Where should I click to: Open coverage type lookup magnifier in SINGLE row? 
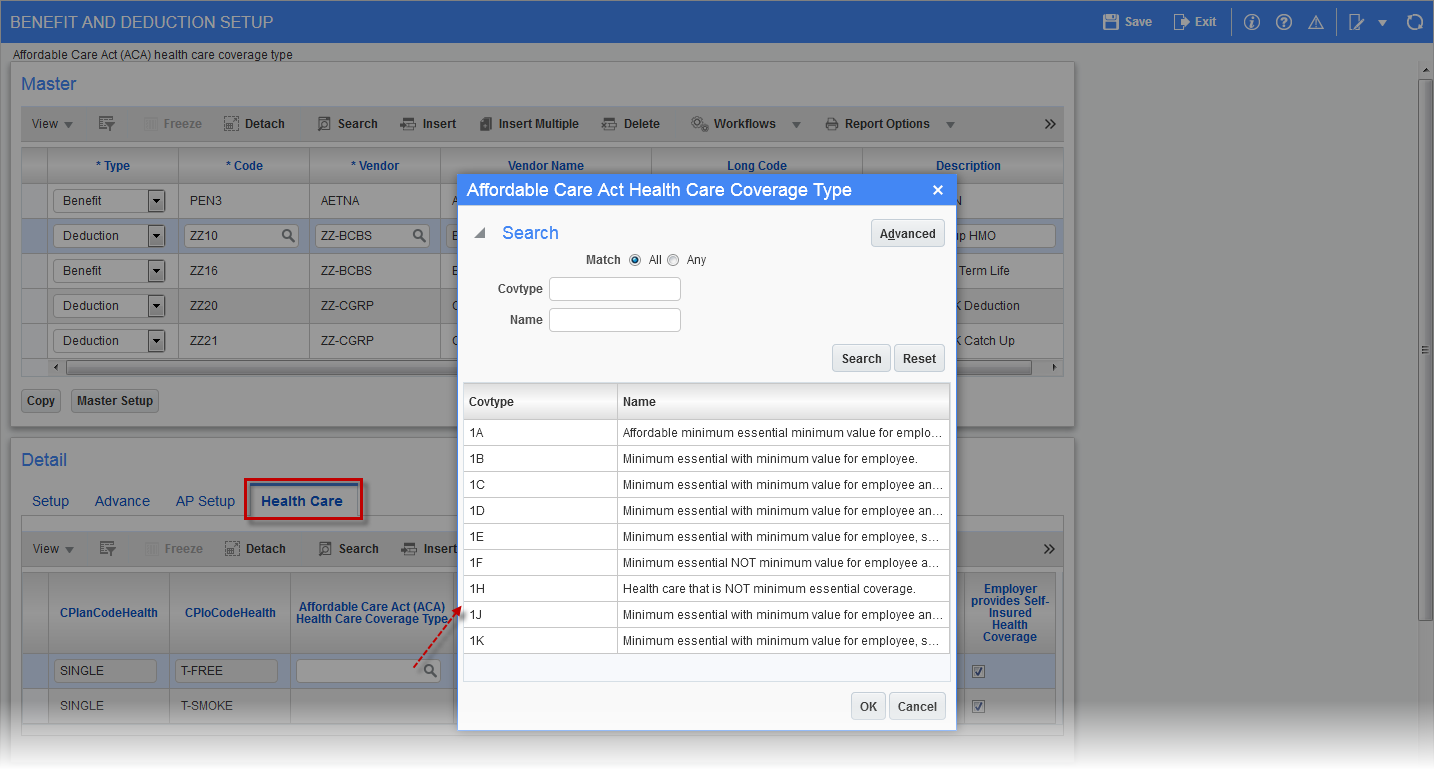coord(430,671)
